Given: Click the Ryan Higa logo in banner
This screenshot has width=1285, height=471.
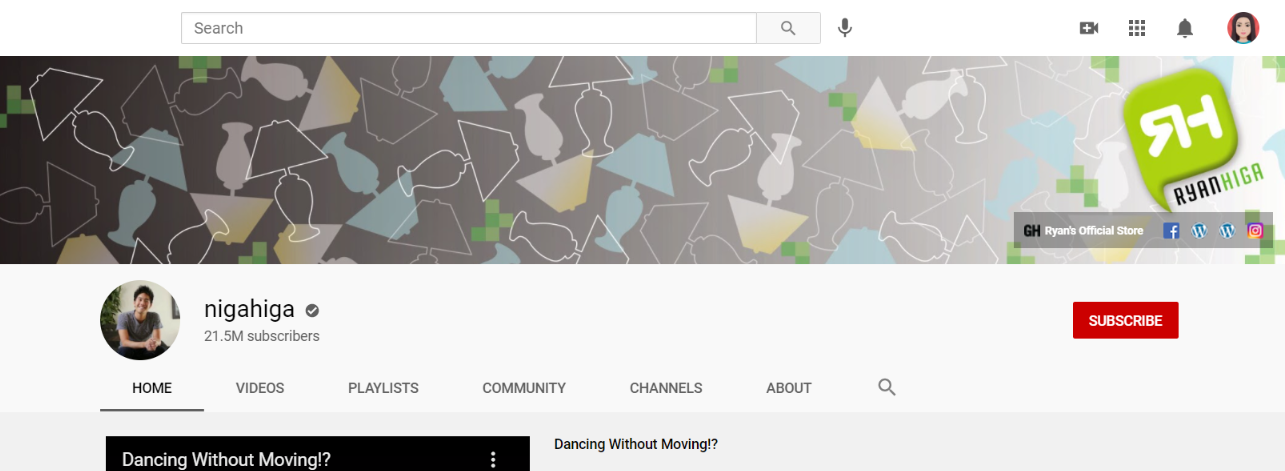Looking at the screenshot, I should point(1192,140).
